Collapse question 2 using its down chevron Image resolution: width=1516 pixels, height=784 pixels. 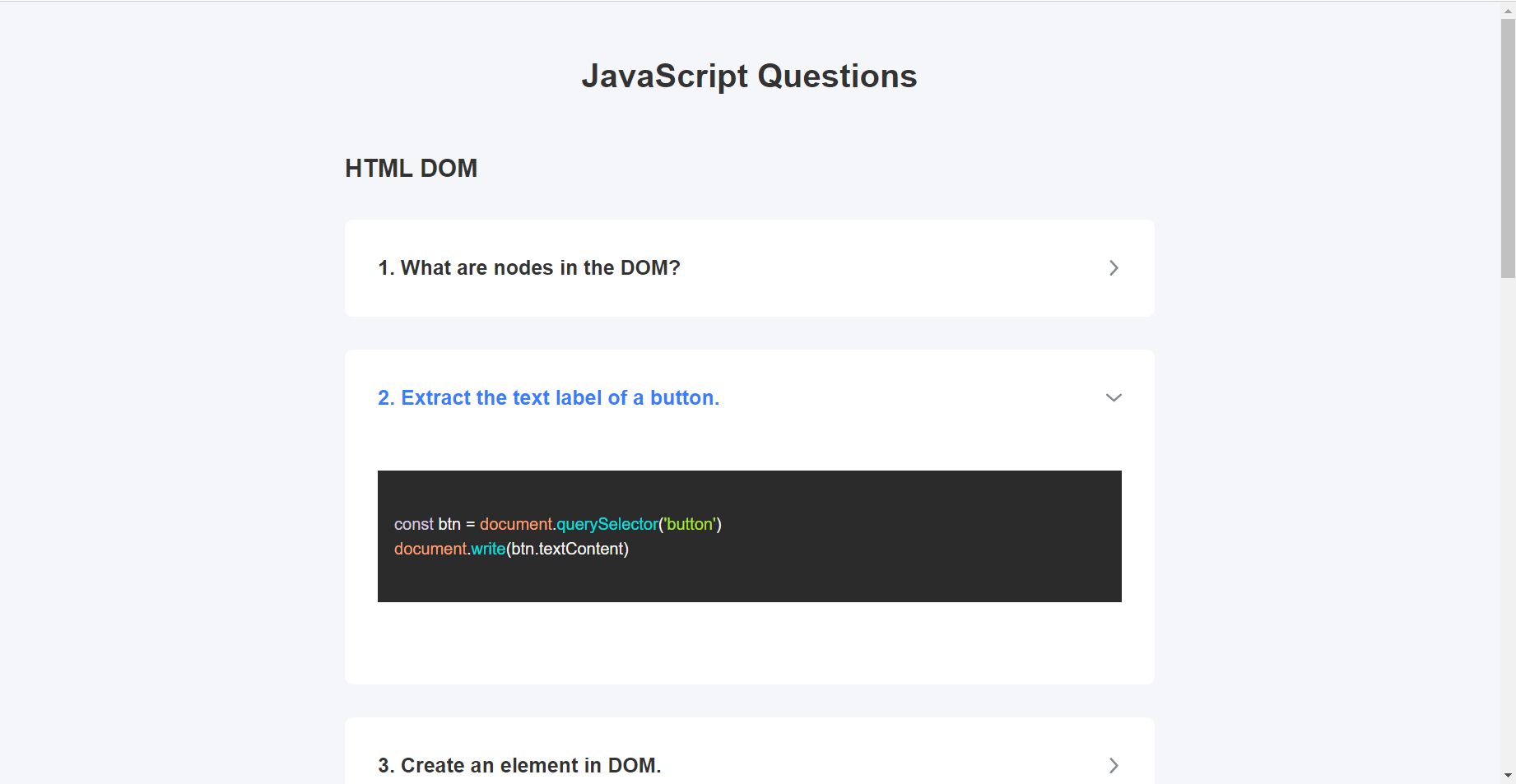click(x=1113, y=398)
